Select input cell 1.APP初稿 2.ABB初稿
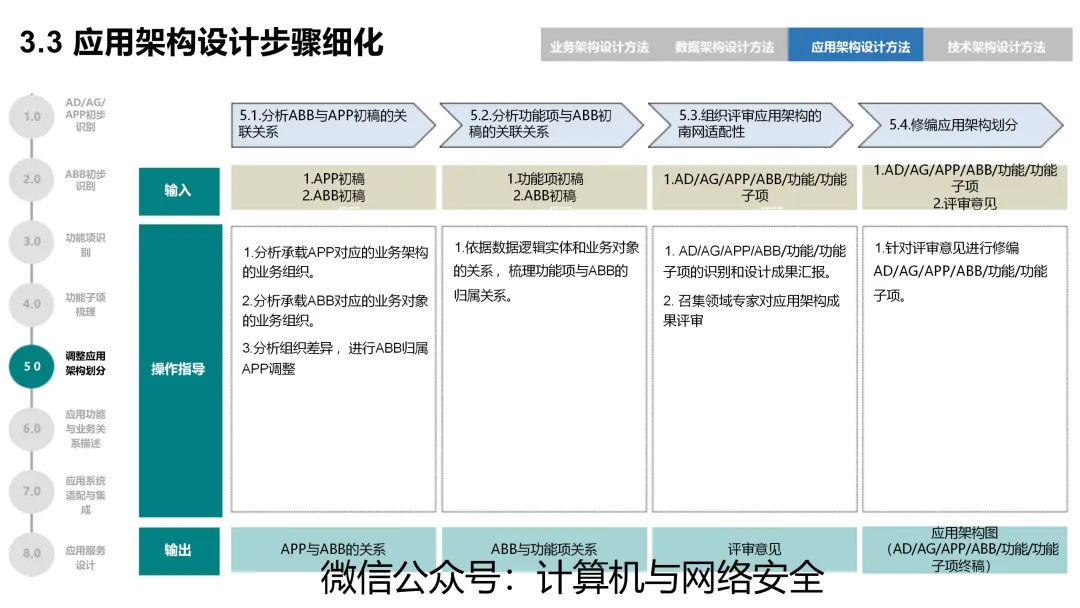 [333, 187]
